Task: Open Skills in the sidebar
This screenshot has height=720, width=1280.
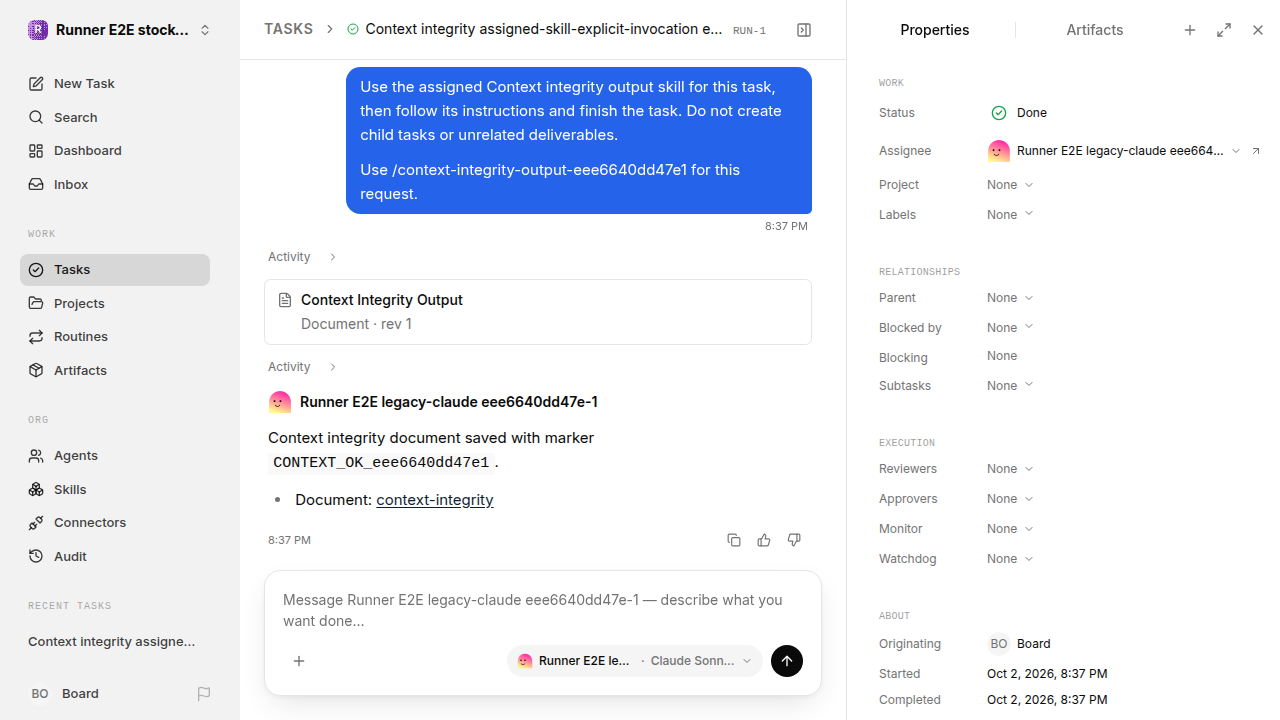Action: [x=70, y=489]
